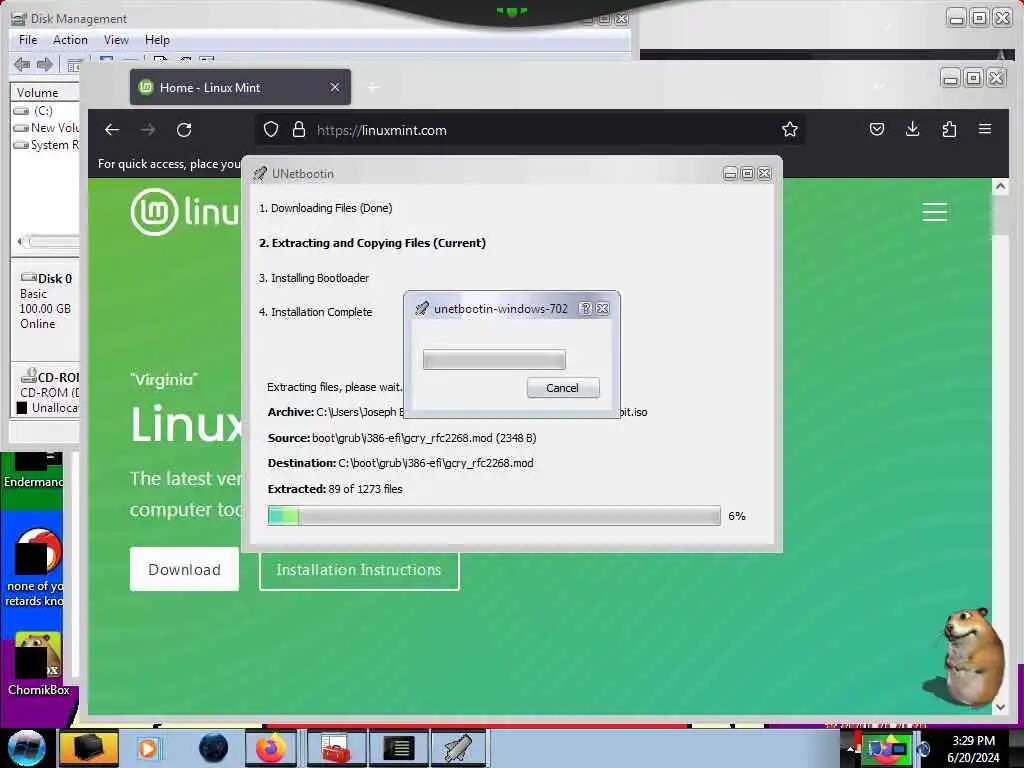Open a new Firefox tab
Image resolution: width=1024 pixels, height=768 pixels.
click(x=373, y=87)
